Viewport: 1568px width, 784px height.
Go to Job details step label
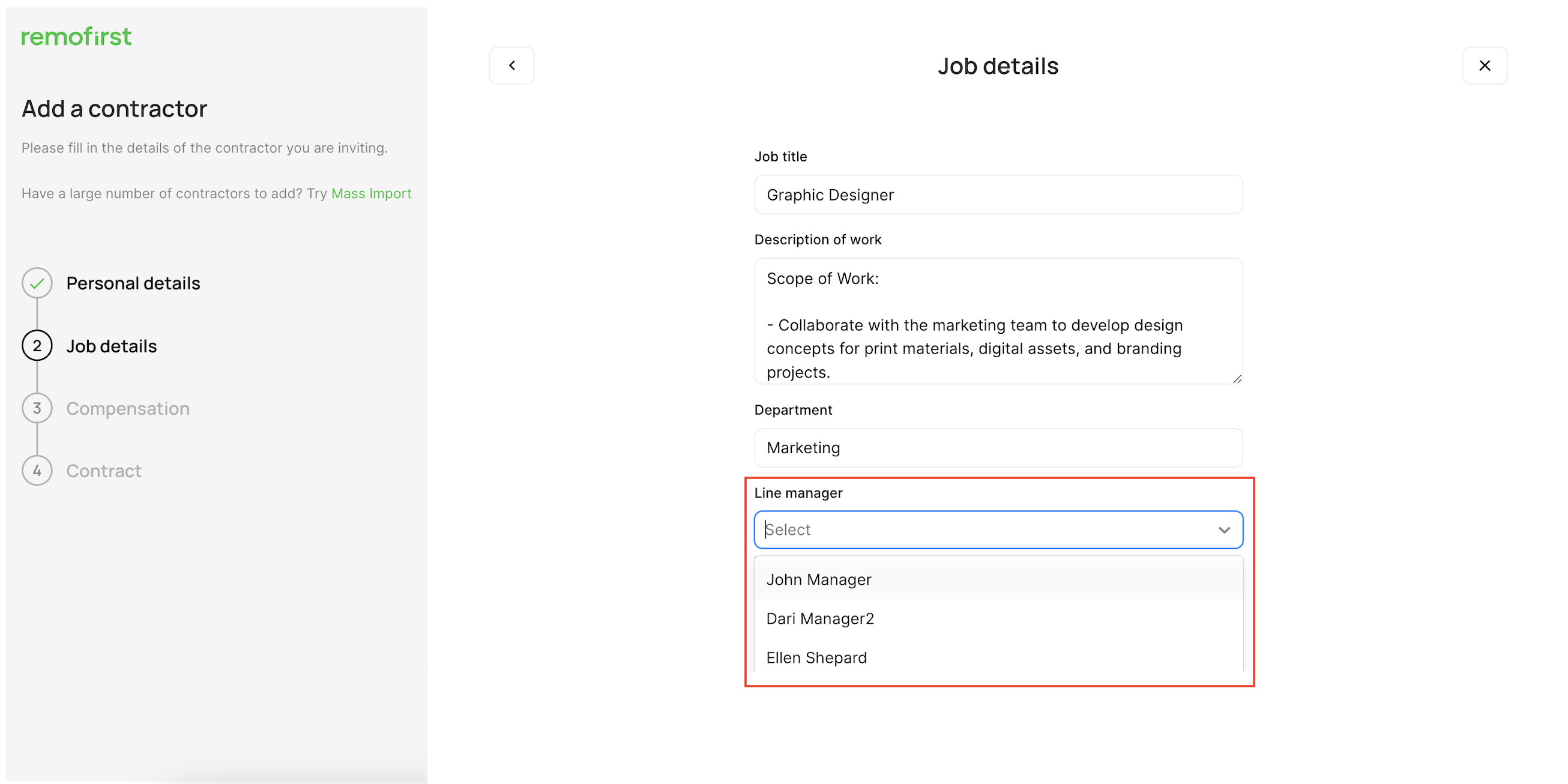[x=112, y=346]
